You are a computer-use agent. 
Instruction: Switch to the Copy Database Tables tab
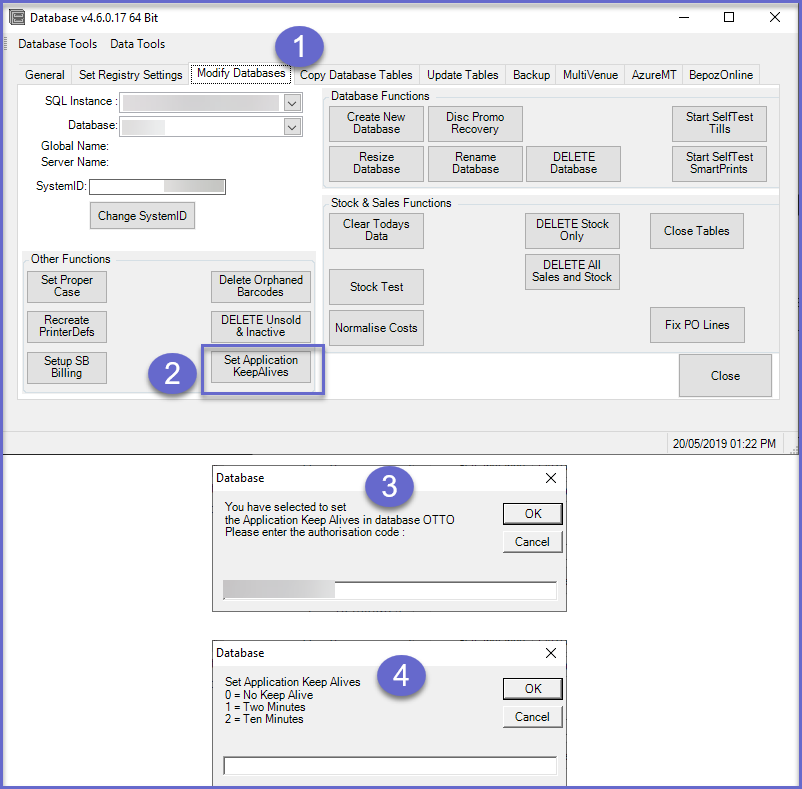[356, 75]
